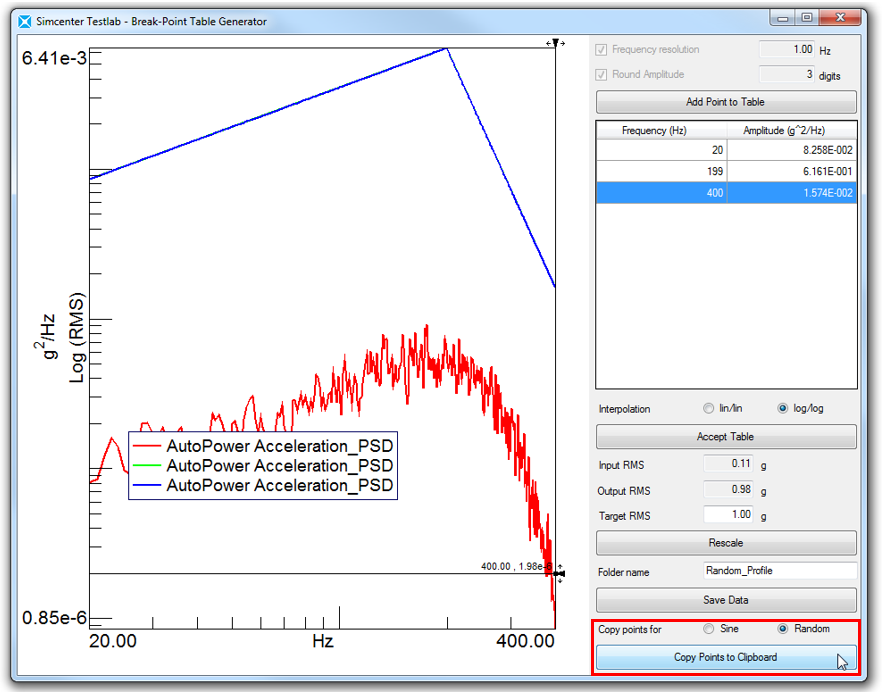Viewport: 884px width, 695px height.
Task: Copy Points to Clipboard
Action: pyautogui.click(x=726, y=657)
